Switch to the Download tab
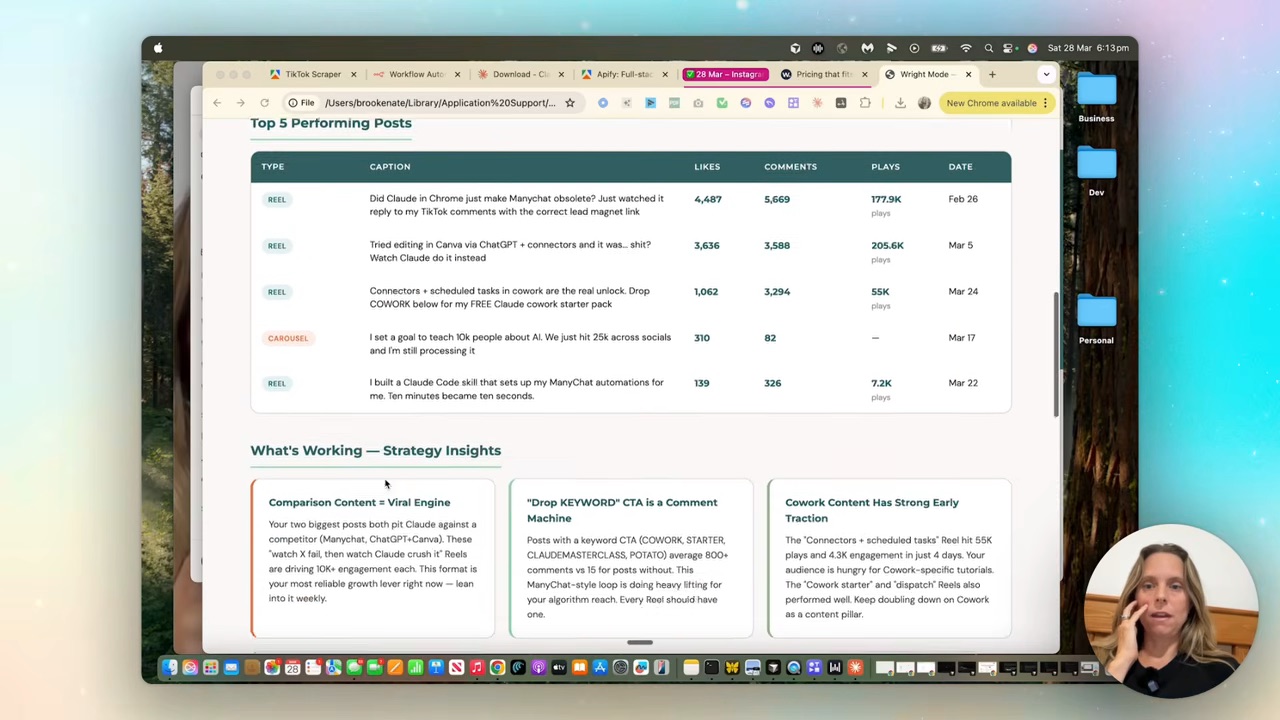The image size is (1280, 720). 520,74
